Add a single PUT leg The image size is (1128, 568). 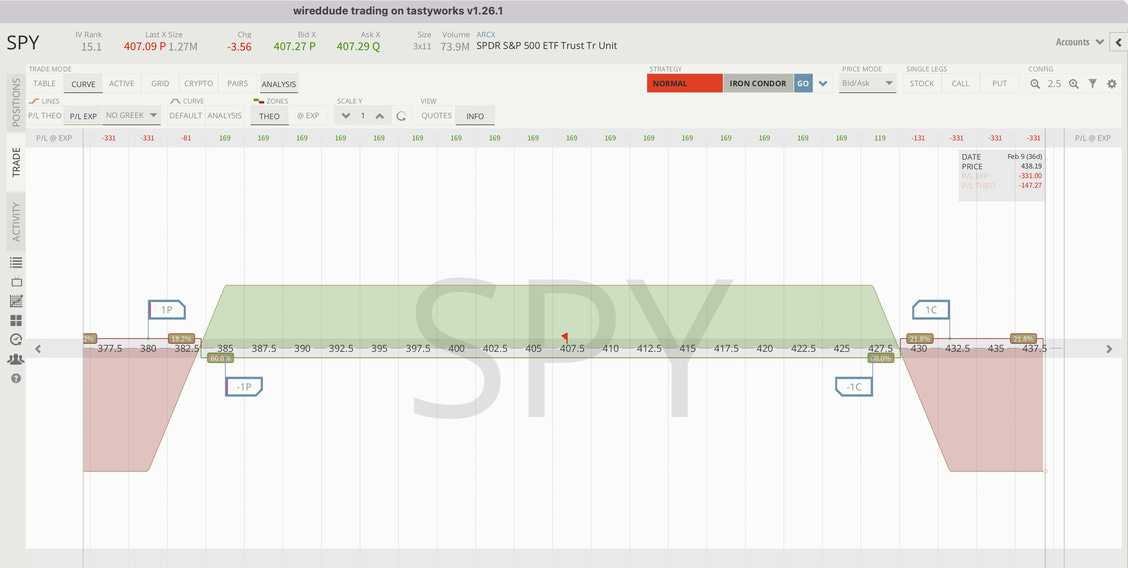click(x=999, y=83)
